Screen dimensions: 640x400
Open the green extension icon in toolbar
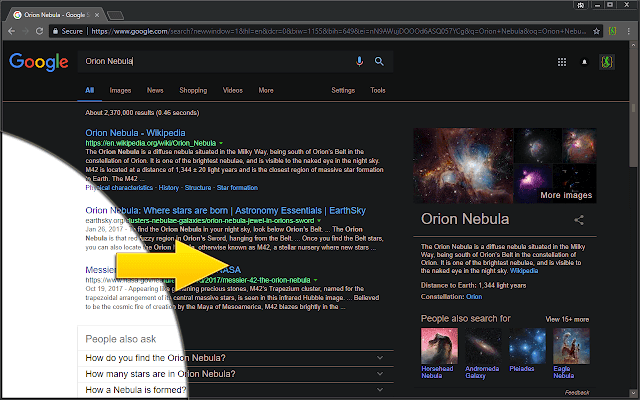(x=612, y=31)
